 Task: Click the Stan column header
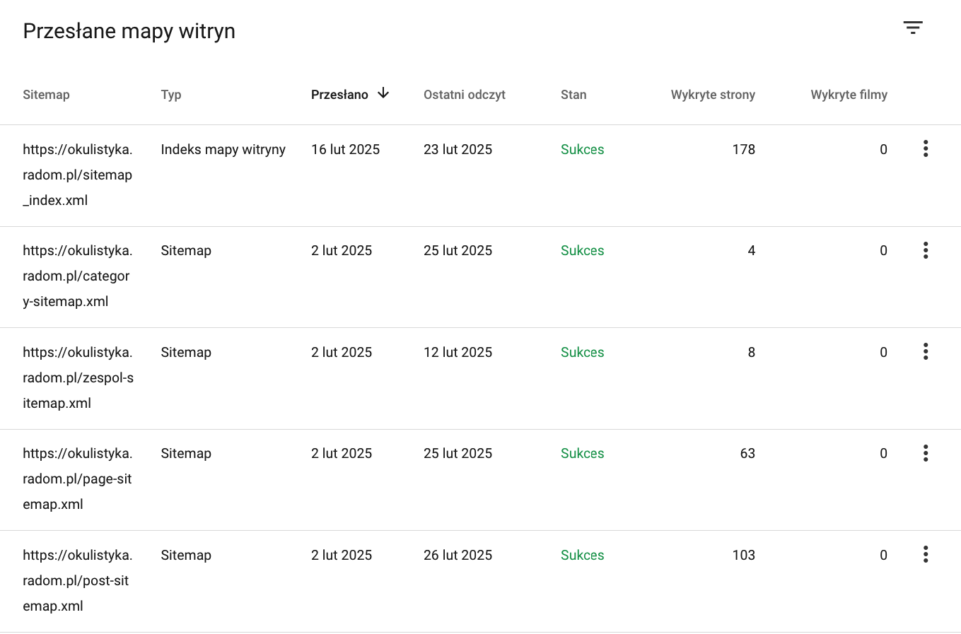coord(573,95)
